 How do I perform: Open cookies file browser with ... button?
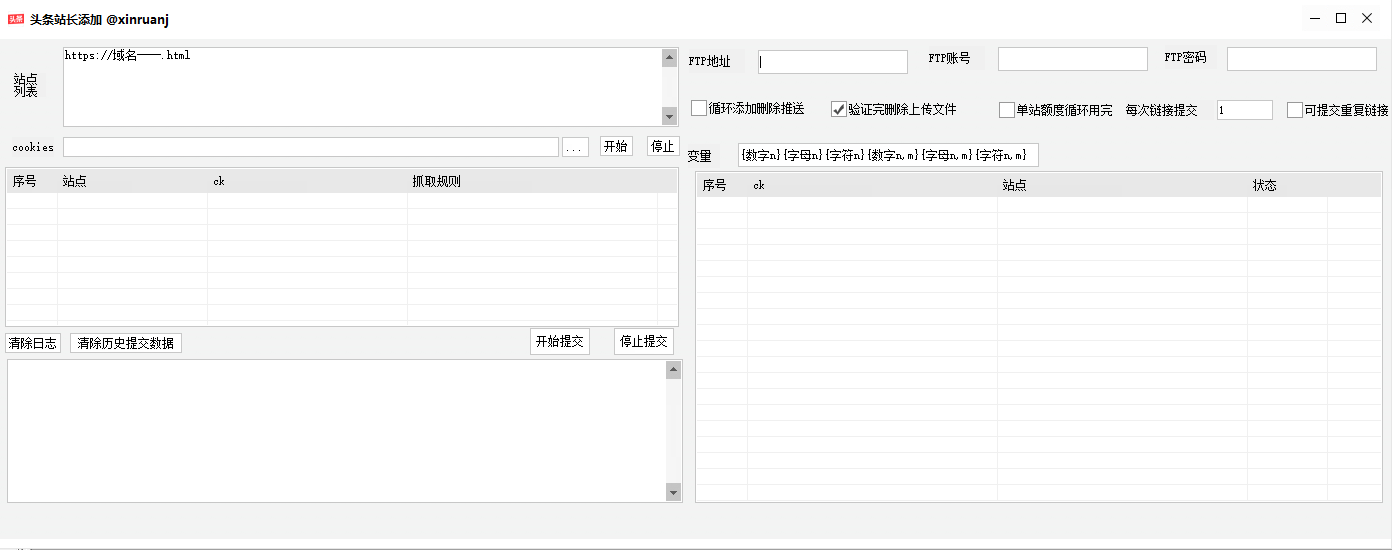tap(575, 147)
